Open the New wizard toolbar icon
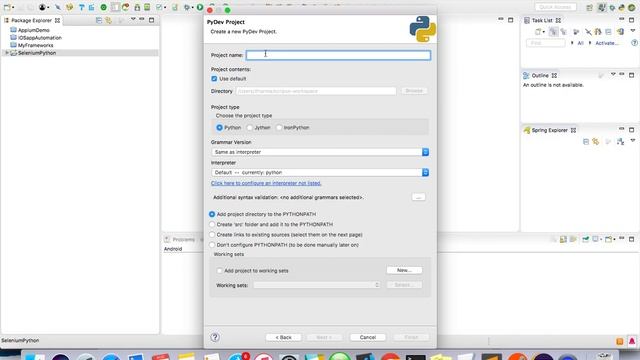The height and width of the screenshot is (360, 640). coord(7,7)
